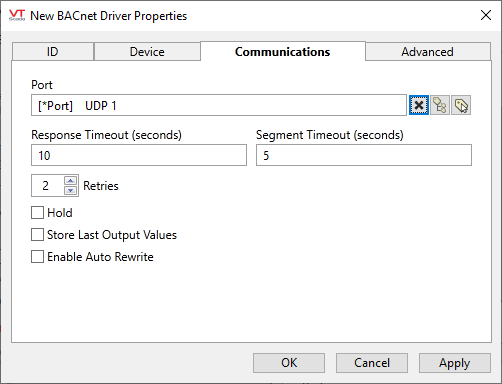Click into the Response Timeout field

coord(139,155)
